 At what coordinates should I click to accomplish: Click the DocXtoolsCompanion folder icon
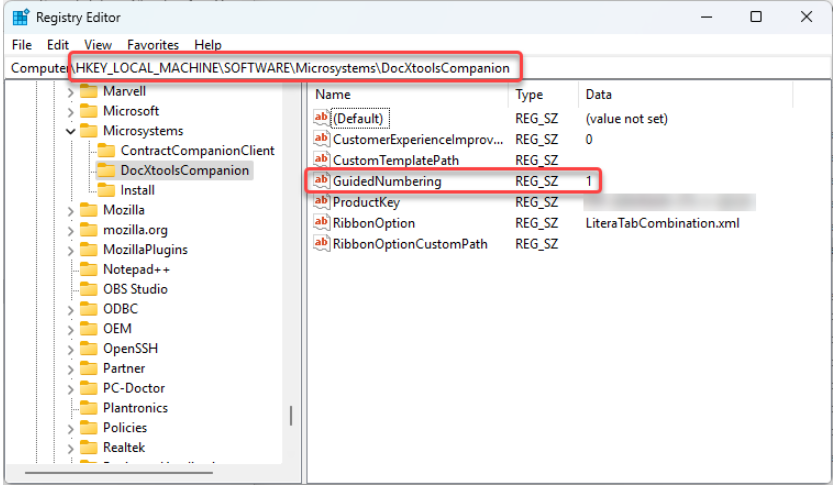click(x=105, y=170)
